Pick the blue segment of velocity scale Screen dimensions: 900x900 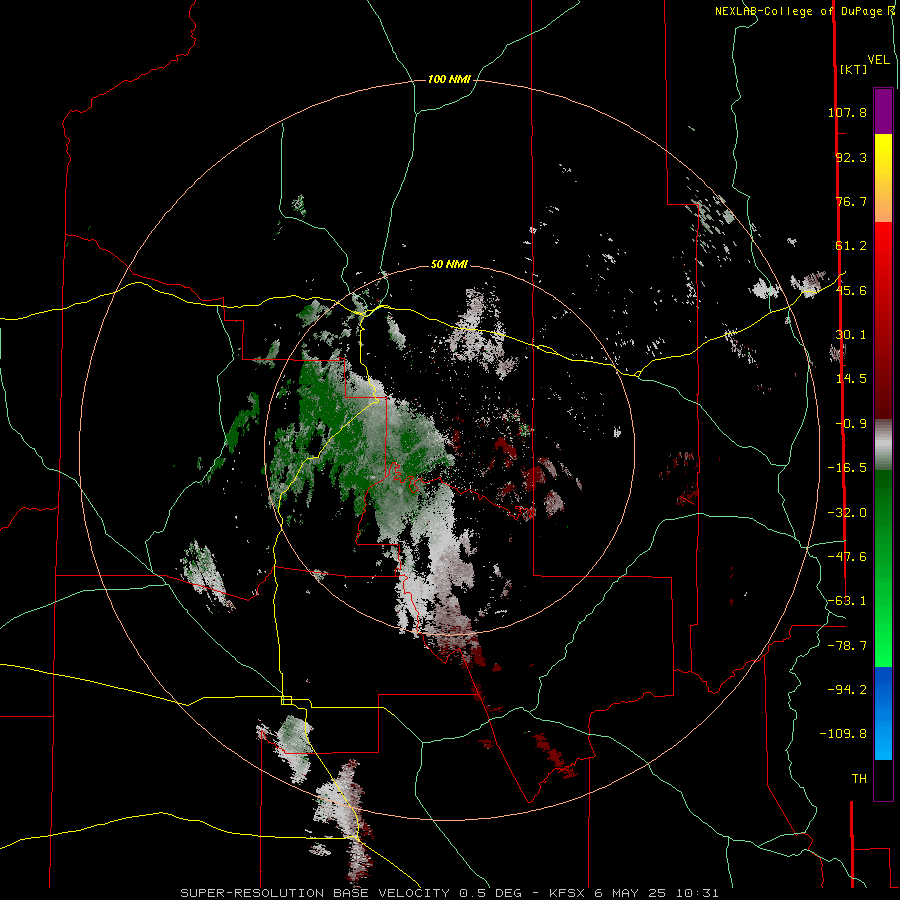(x=883, y=713)
